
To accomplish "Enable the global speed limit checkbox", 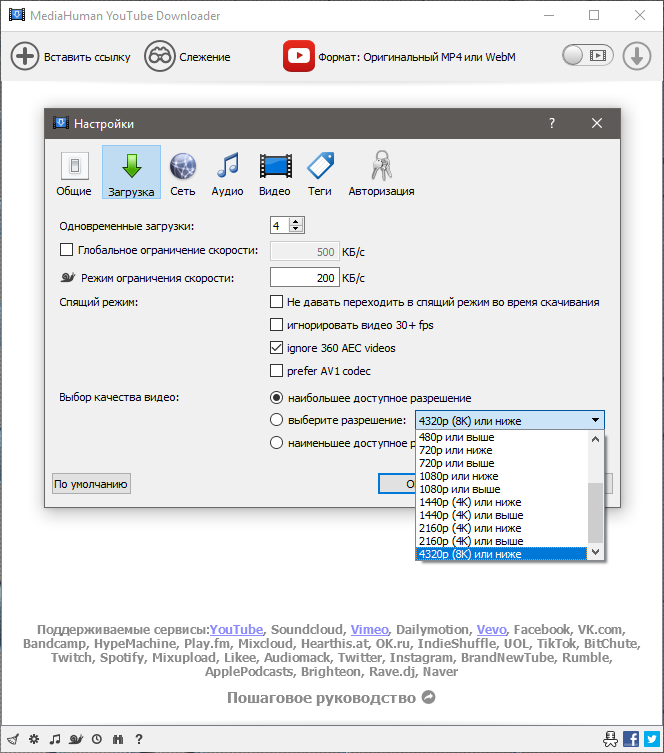I will click(x=66, y=250).
